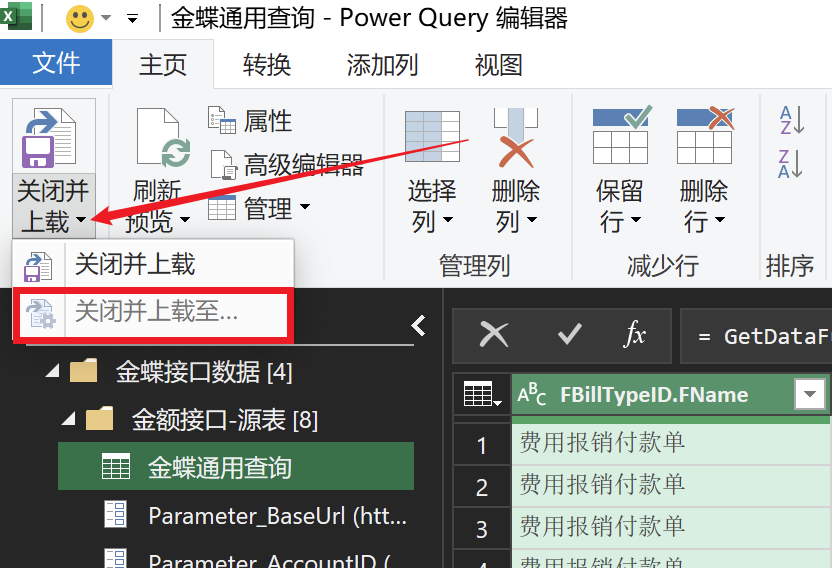Screen dimensions: 832x568
Task: Click the 保留行 keep rows icon
Action: point(621,135)
